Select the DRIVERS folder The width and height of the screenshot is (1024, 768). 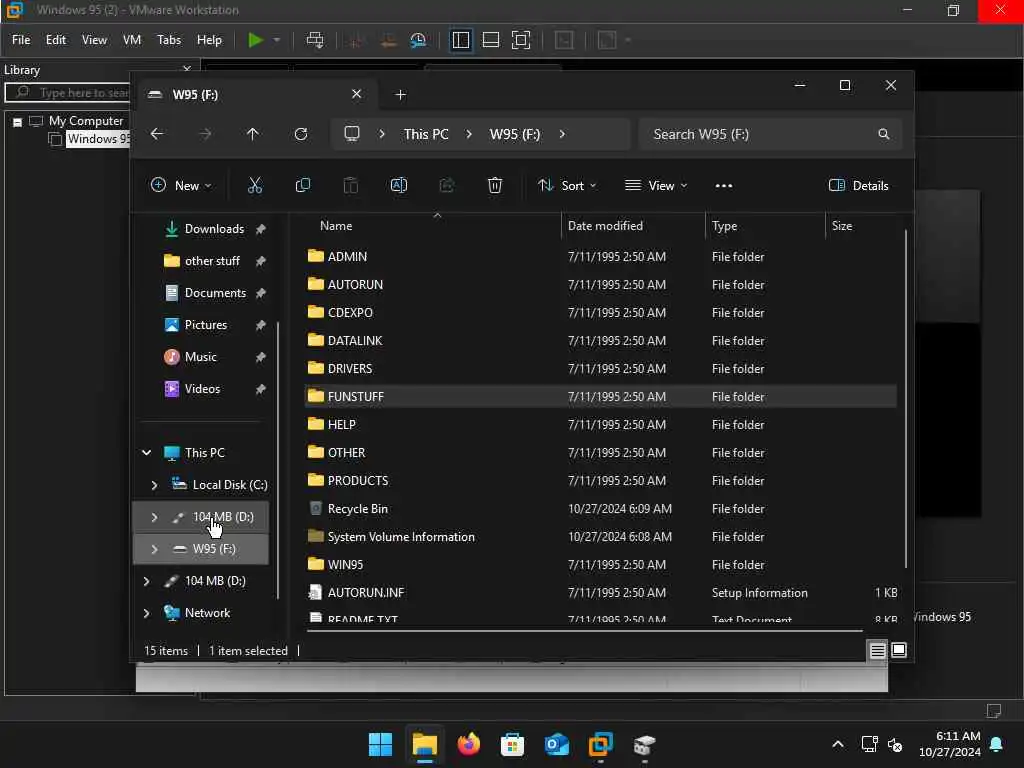pyautogui.click(x=600, y=368)
